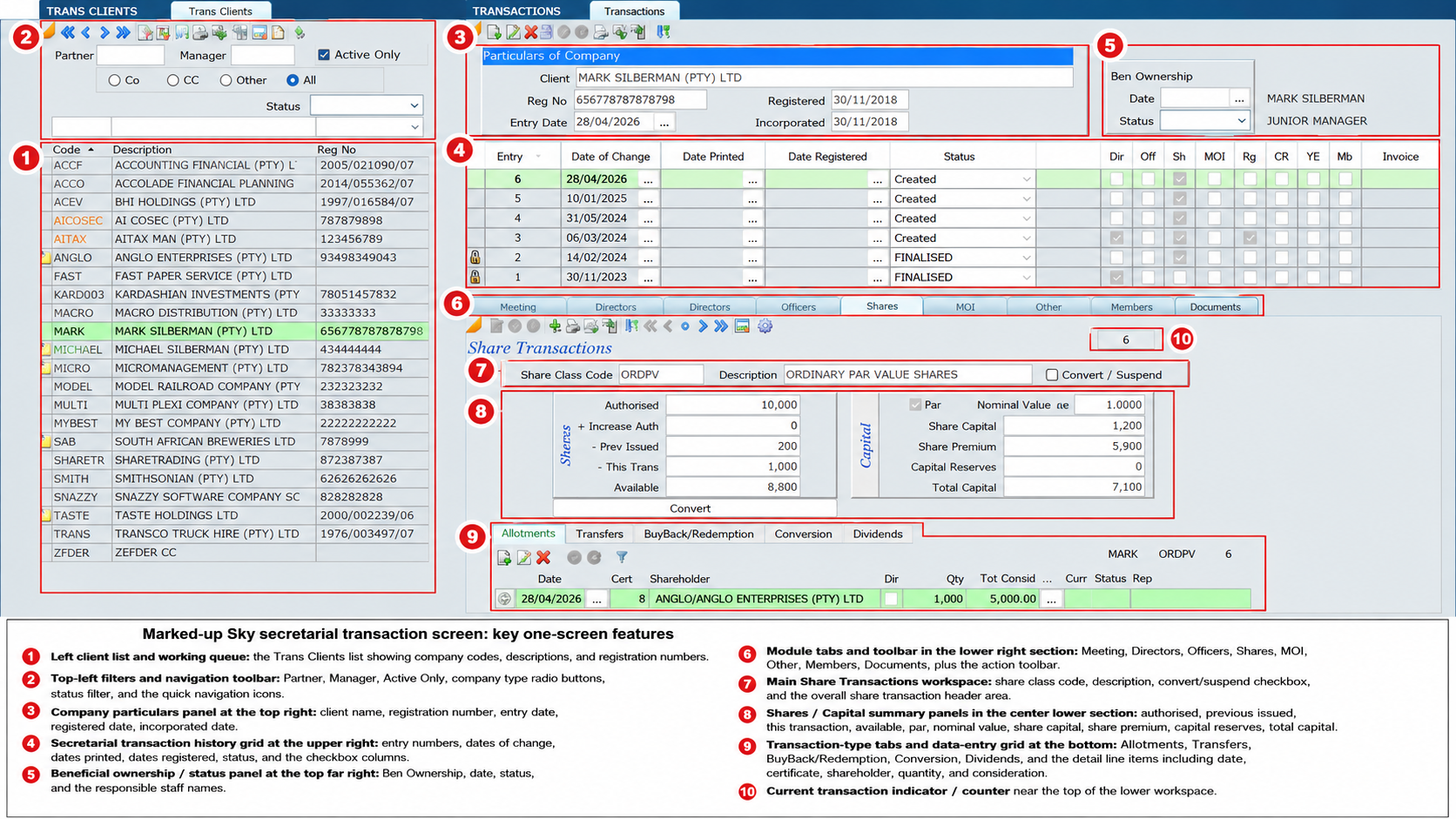Jump to last client in Trans Clients toolbar

(x=123, y=33)
